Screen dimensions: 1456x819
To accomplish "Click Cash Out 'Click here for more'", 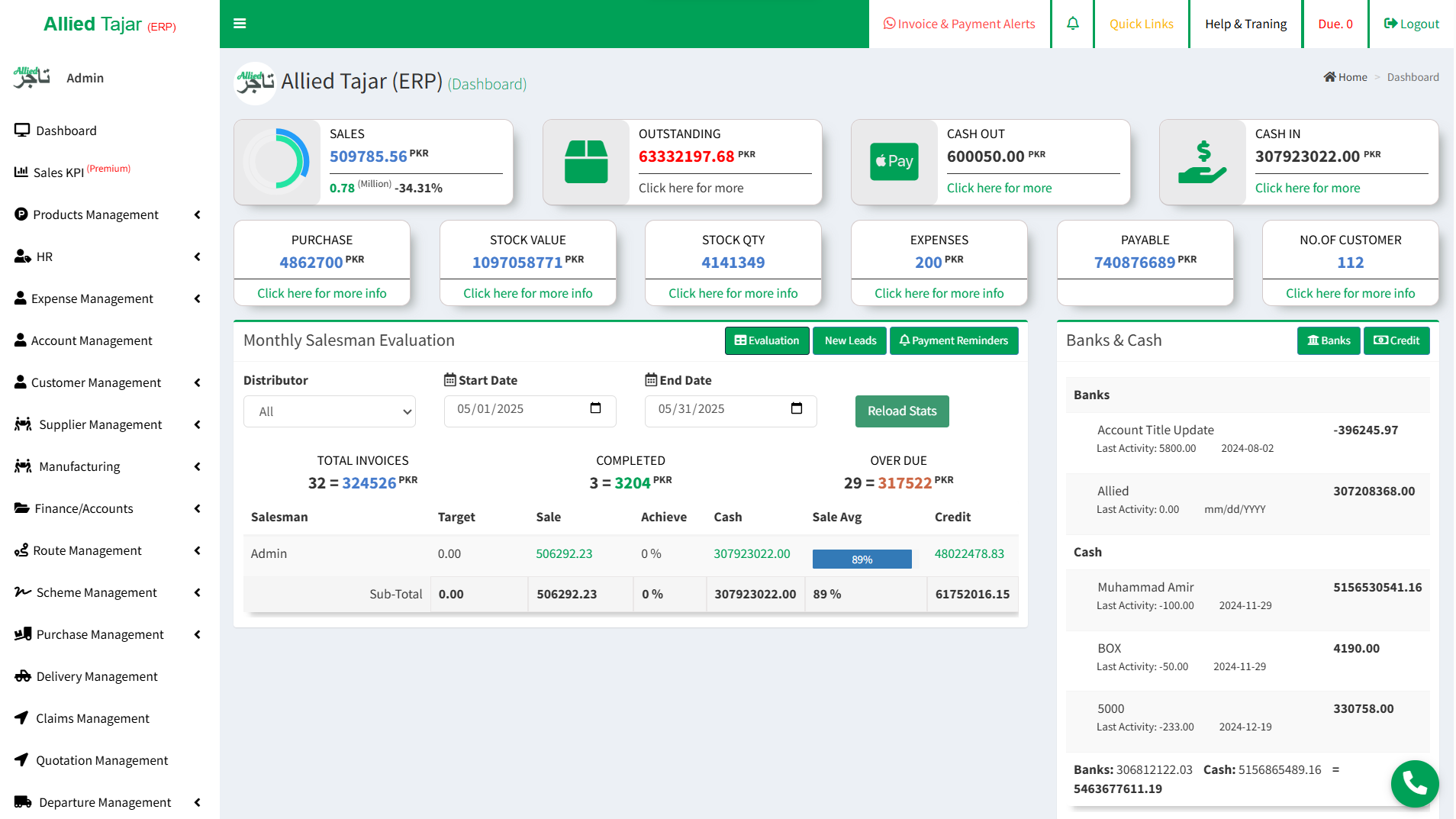I will 999,188.
